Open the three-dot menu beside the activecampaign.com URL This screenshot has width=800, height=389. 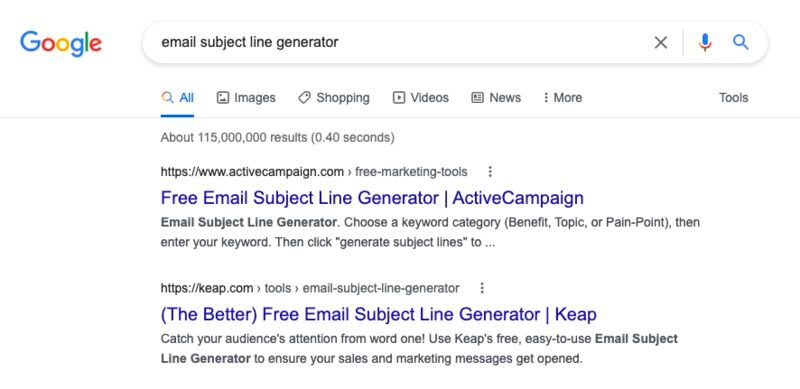click(x=490, y=172)
